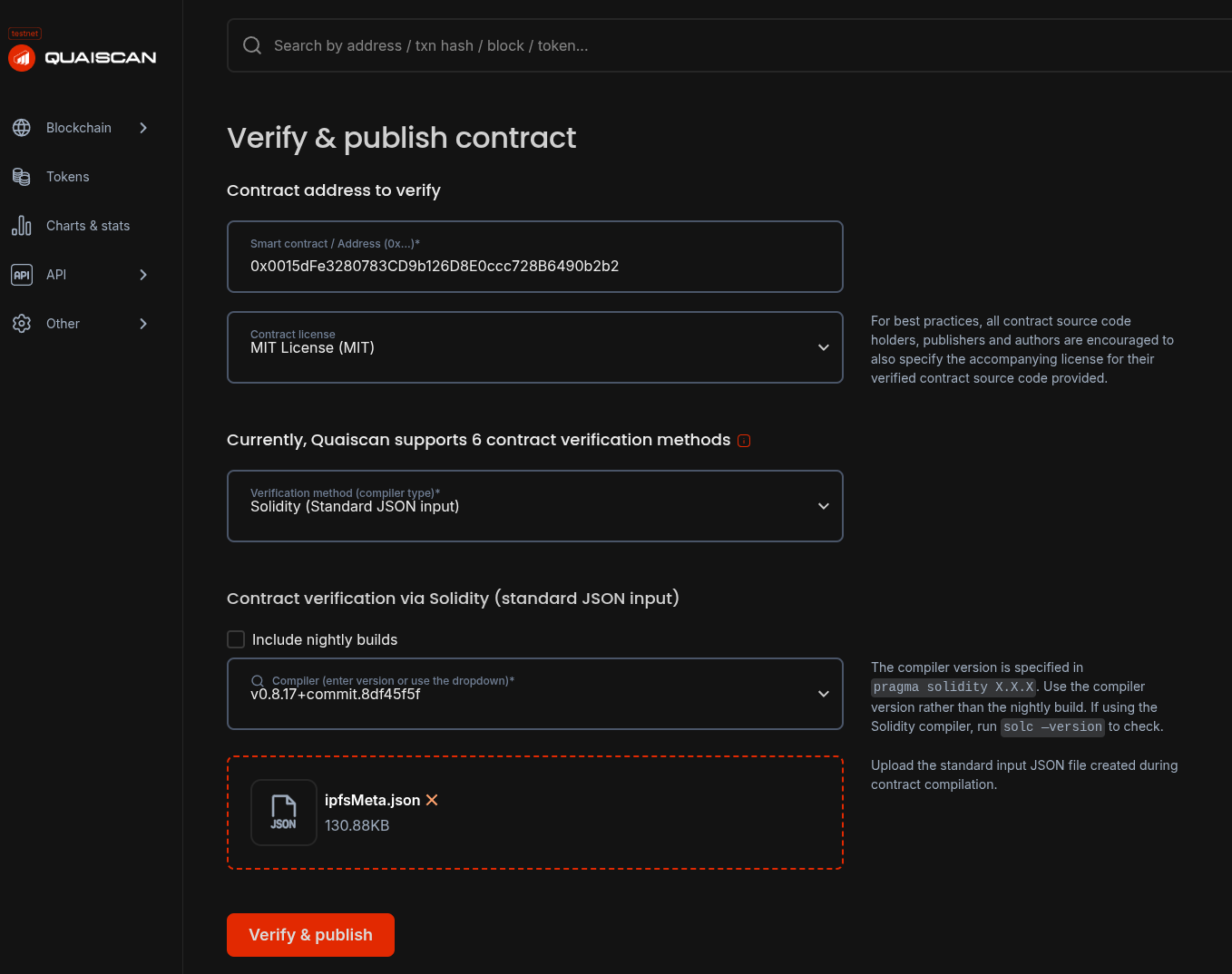Expand the Other submenu chevron

(x=143, y=324)
